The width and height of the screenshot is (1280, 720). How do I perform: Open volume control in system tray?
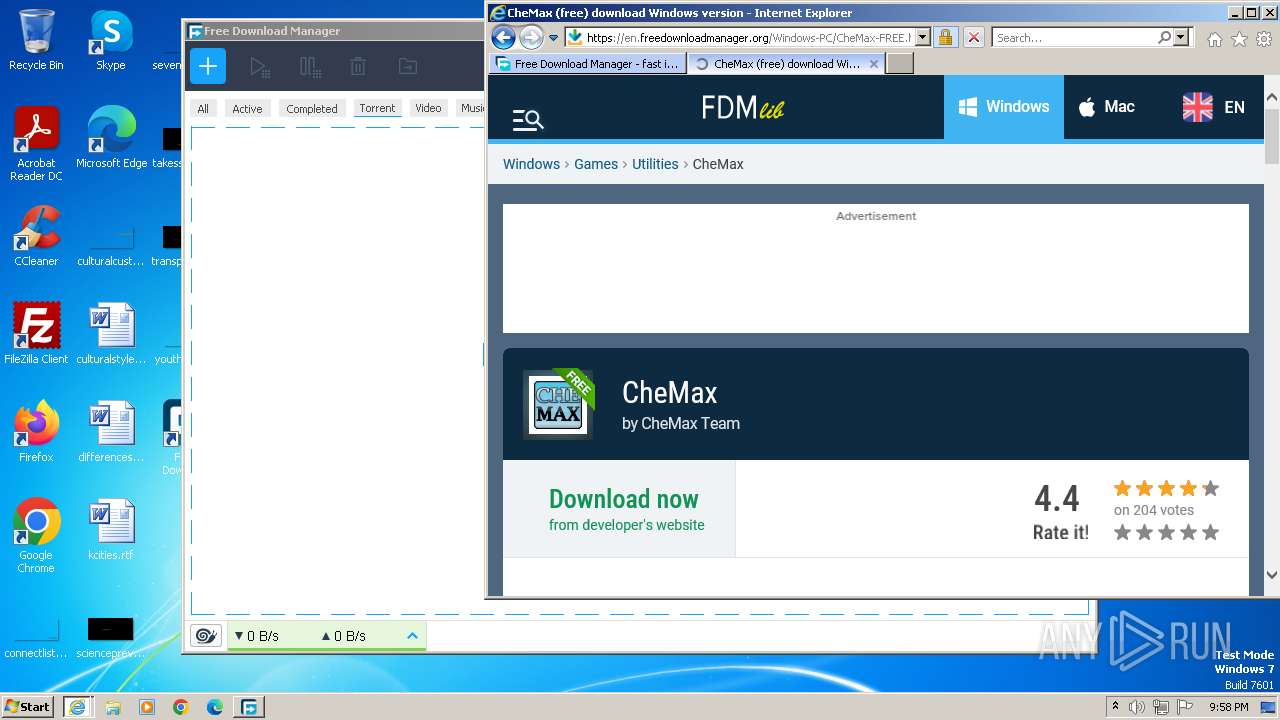1136,707
